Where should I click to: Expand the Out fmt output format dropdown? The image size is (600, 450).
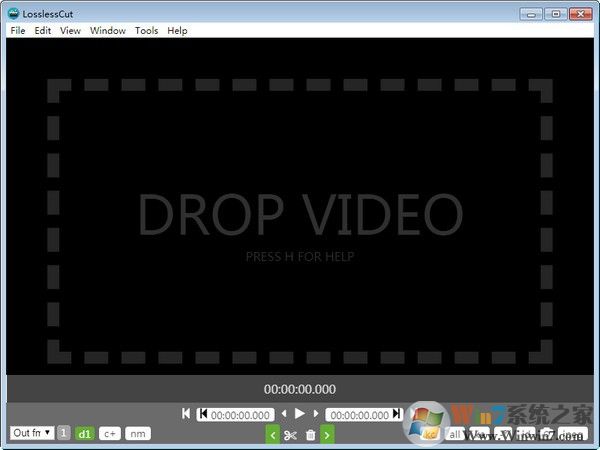coord(32,433)
